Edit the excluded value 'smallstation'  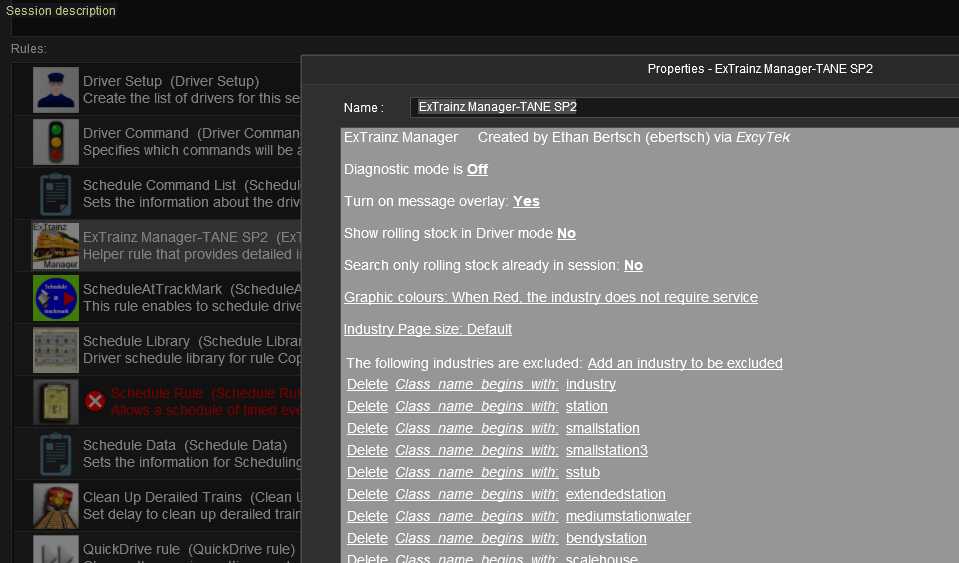602,429
